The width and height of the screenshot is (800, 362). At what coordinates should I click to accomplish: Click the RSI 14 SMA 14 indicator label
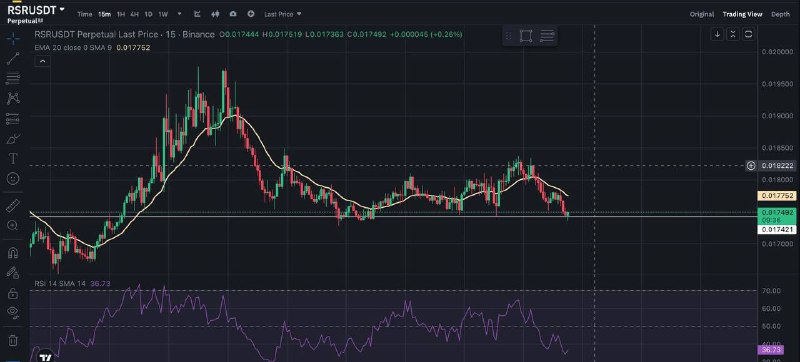coord(60,283)
